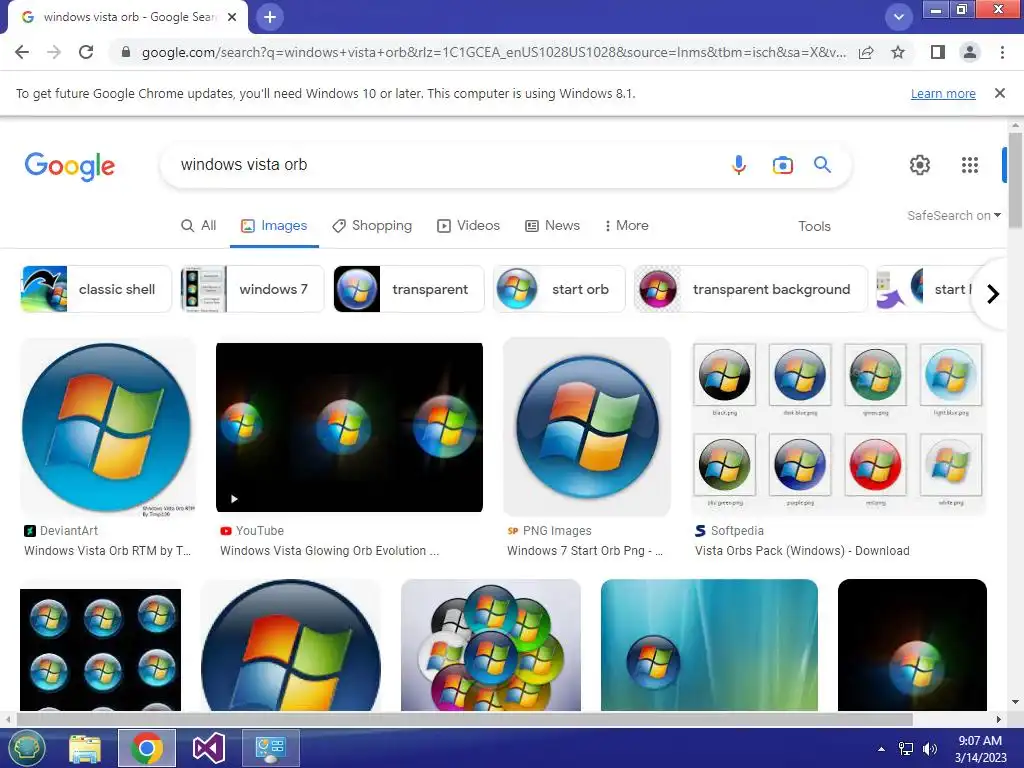Reload the page with the refresh icon
Viewport: 1024px width, 768px height.
click(x=86, y=52)
